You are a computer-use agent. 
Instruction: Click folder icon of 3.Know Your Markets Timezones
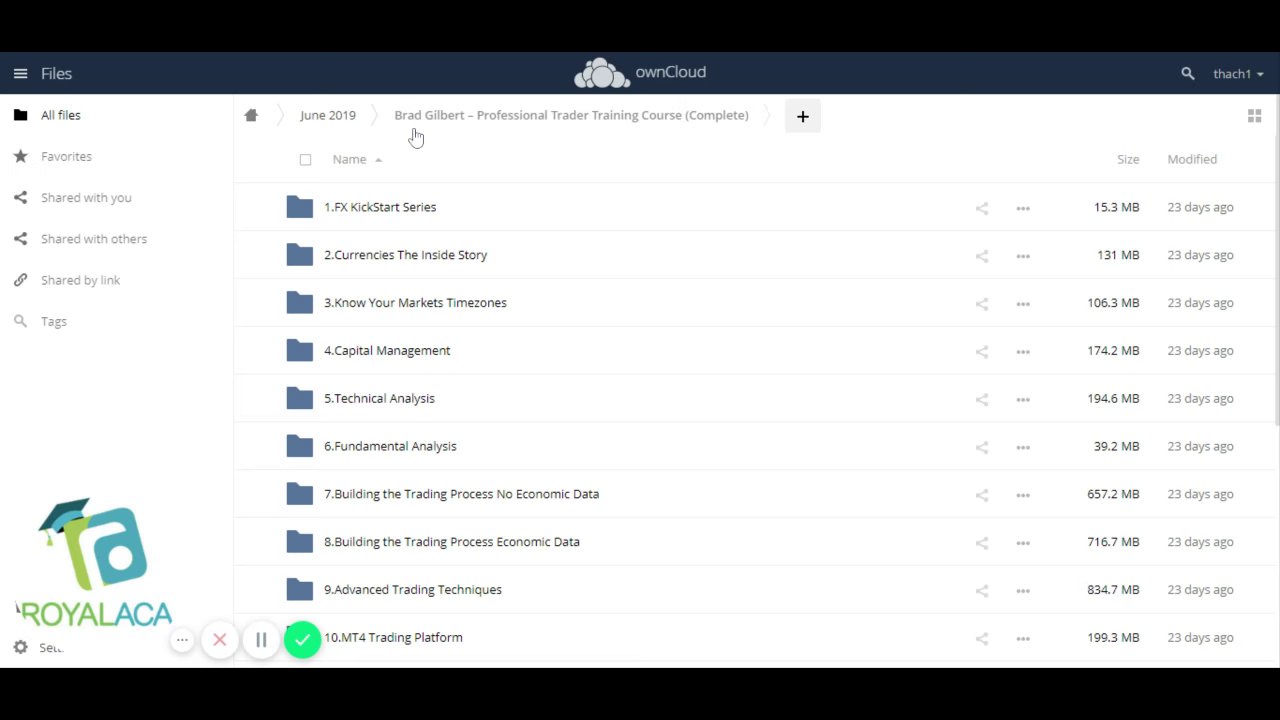(x=299, y=302)
